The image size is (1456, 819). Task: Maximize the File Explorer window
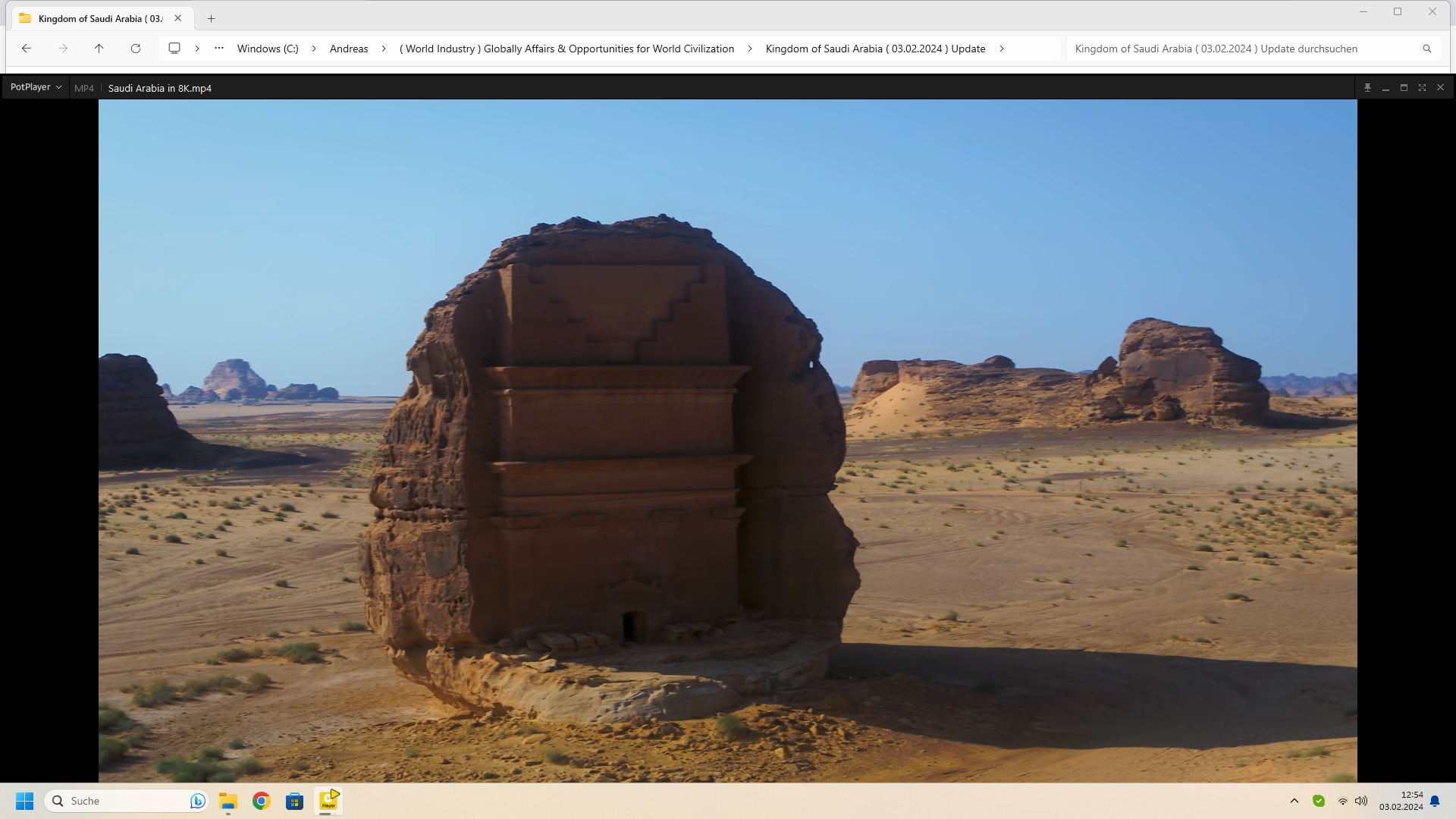(1398, 11)
